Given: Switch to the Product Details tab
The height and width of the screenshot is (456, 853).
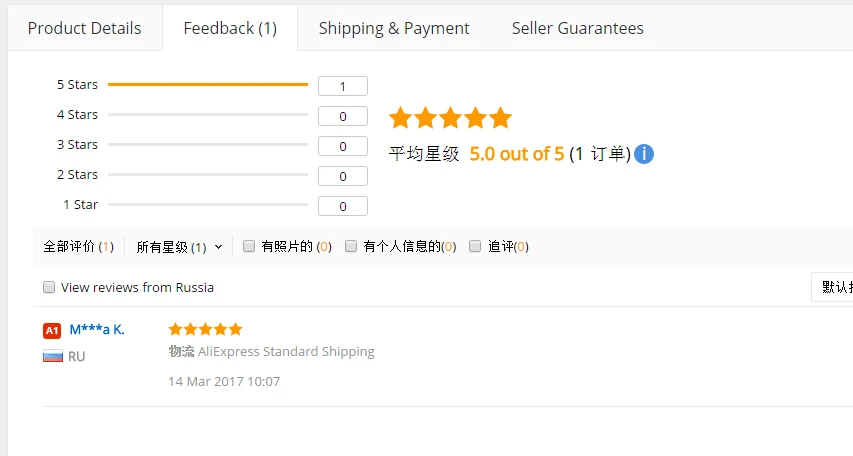Looking at the screenshot, I should click(x=84, y=28).
